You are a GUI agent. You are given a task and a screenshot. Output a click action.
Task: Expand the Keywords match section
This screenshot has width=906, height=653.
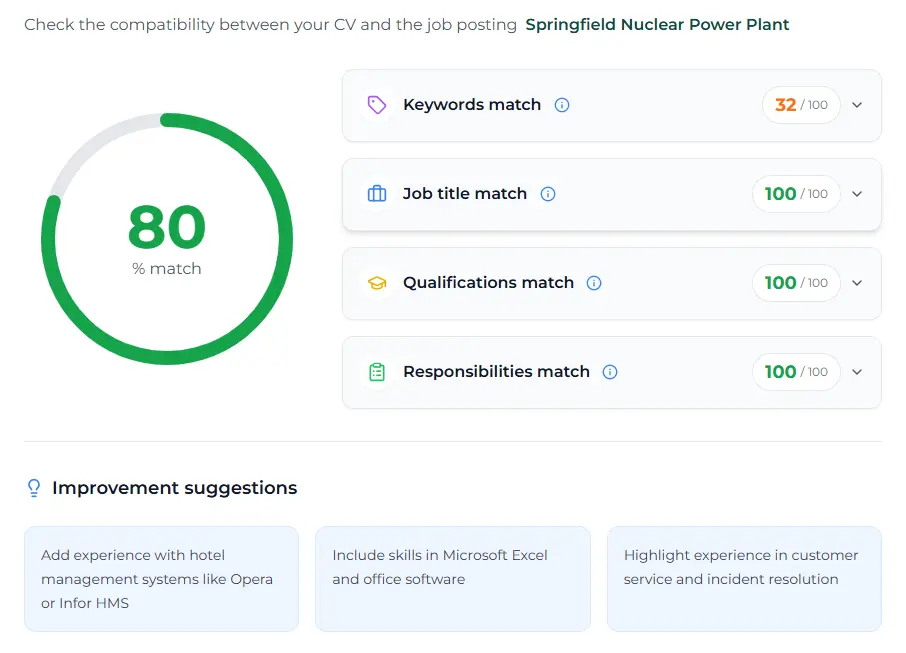coord(857,105)
